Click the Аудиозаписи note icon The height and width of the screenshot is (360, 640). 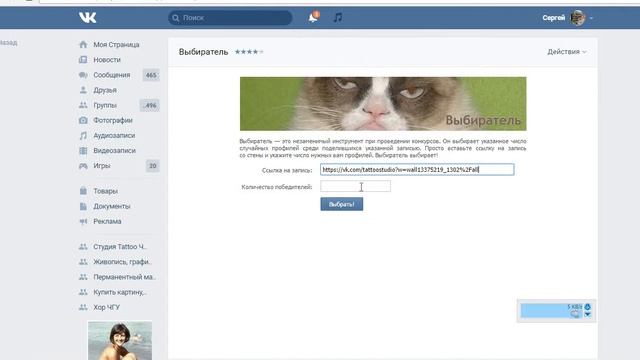83,135
